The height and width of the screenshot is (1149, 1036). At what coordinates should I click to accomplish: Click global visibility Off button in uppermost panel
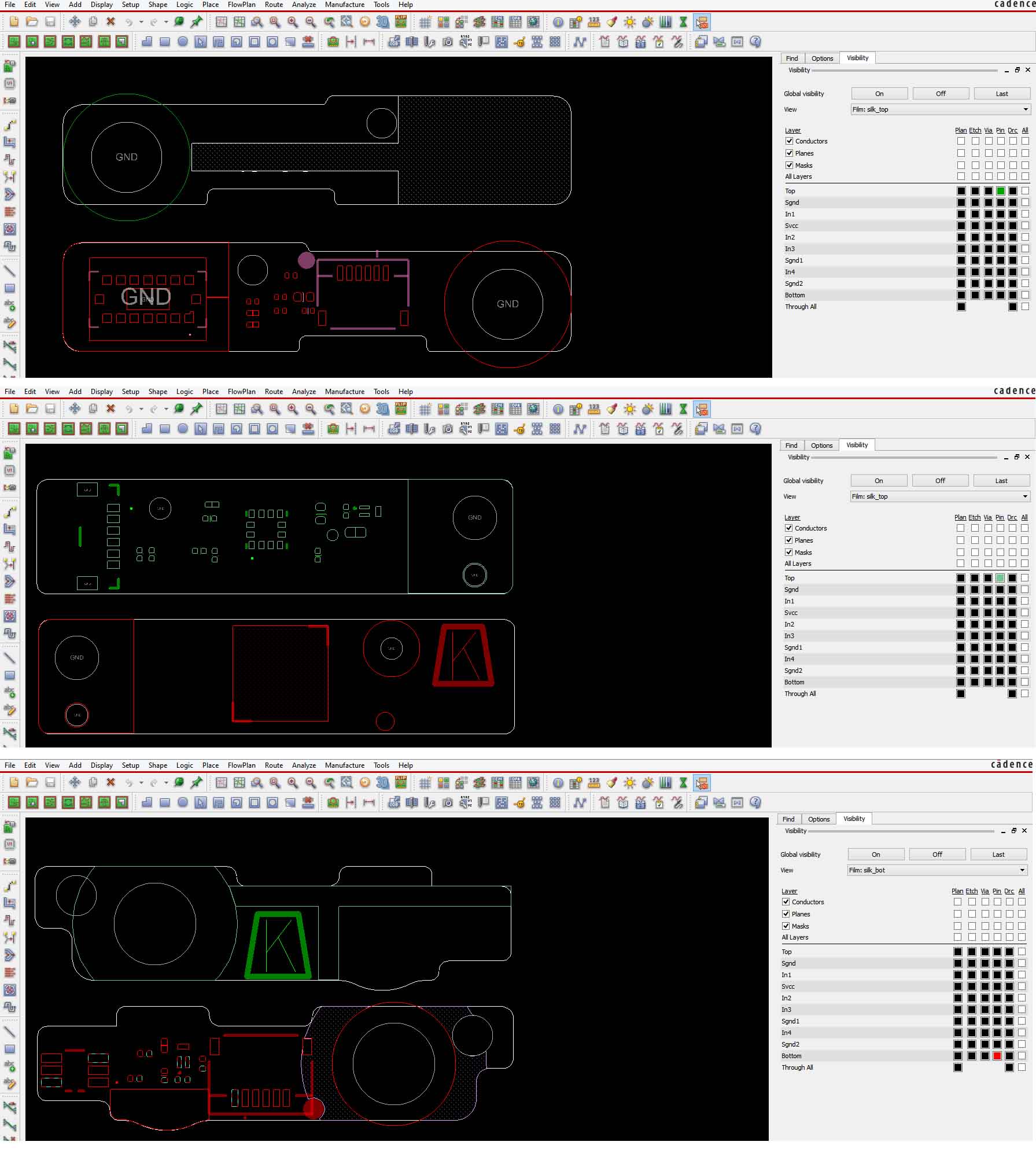pos(941,94)
